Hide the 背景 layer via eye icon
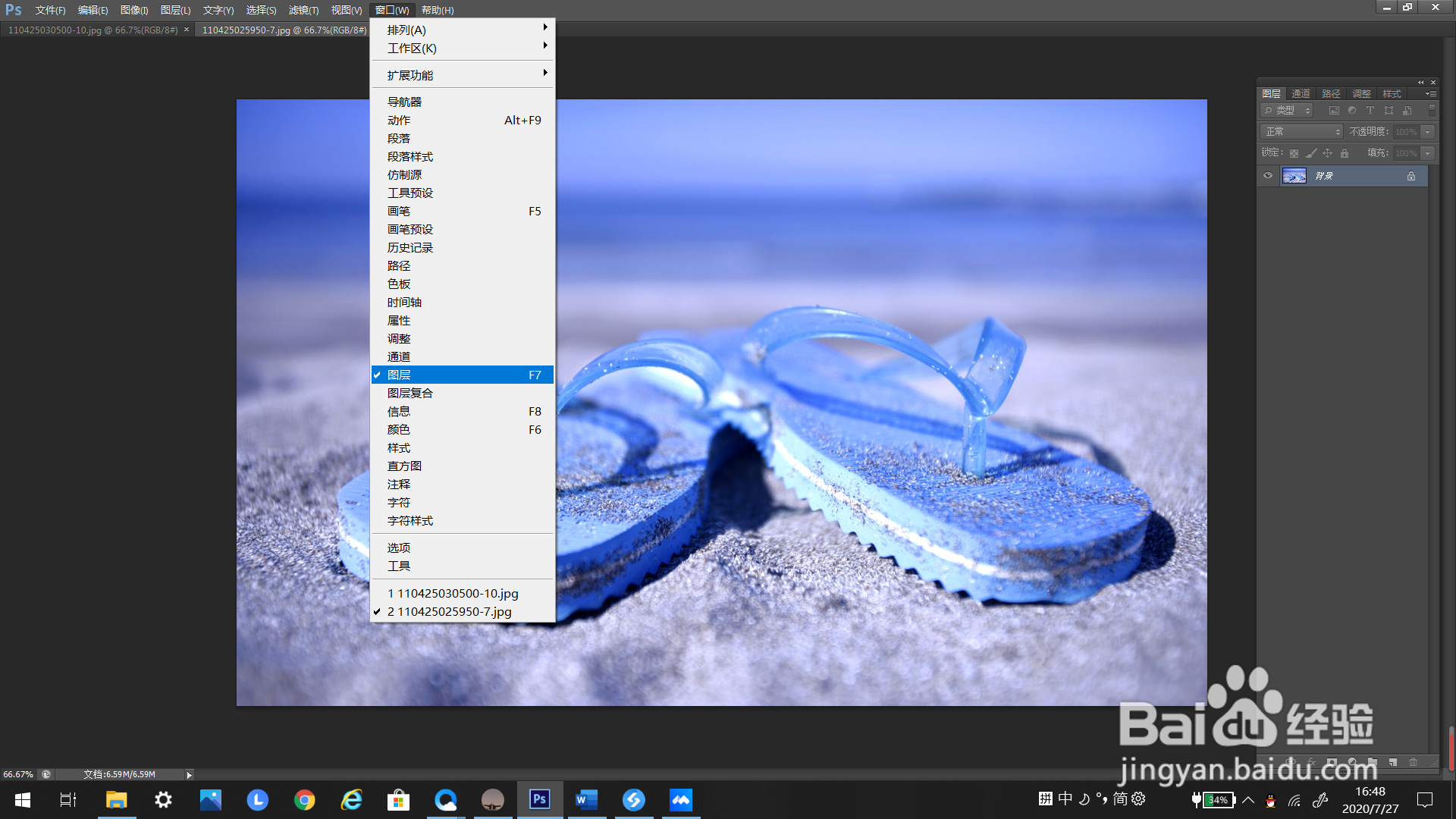This screenshot has width=1456, height=819. 1268,176
